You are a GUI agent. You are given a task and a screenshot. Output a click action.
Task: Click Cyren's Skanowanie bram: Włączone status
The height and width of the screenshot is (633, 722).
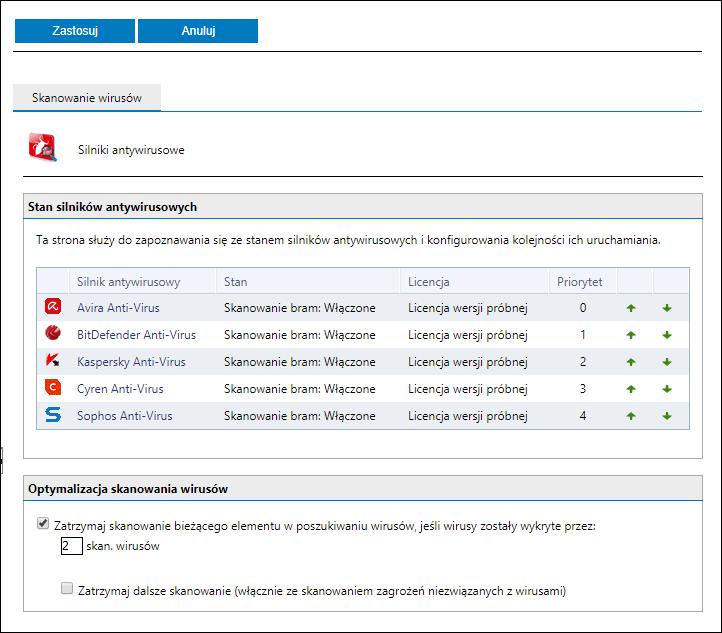pyautogui.click(x=300, y=389)
